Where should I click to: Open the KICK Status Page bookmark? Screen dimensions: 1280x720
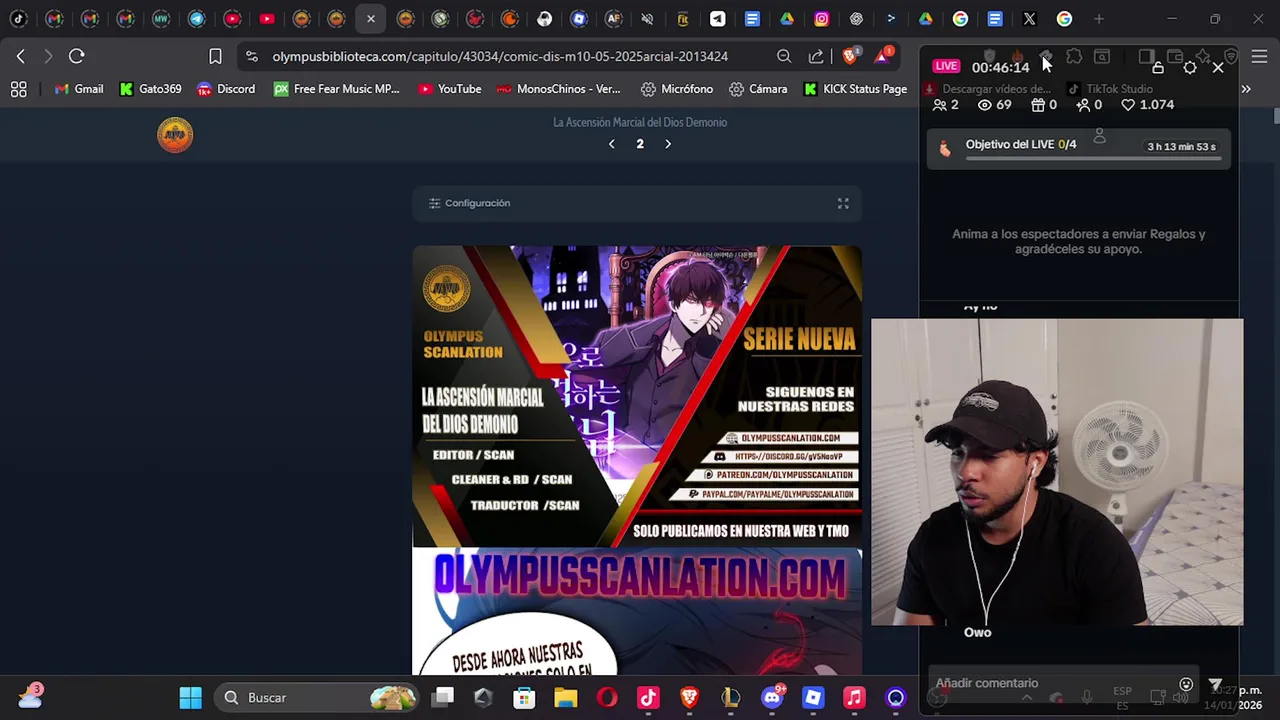coord(855,89)
